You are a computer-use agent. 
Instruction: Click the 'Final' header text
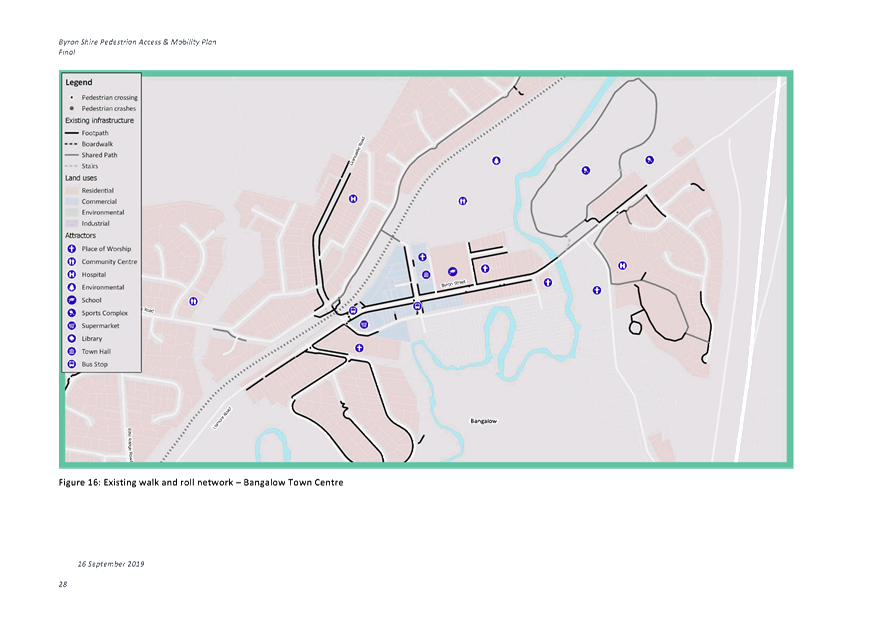(66, 52)
